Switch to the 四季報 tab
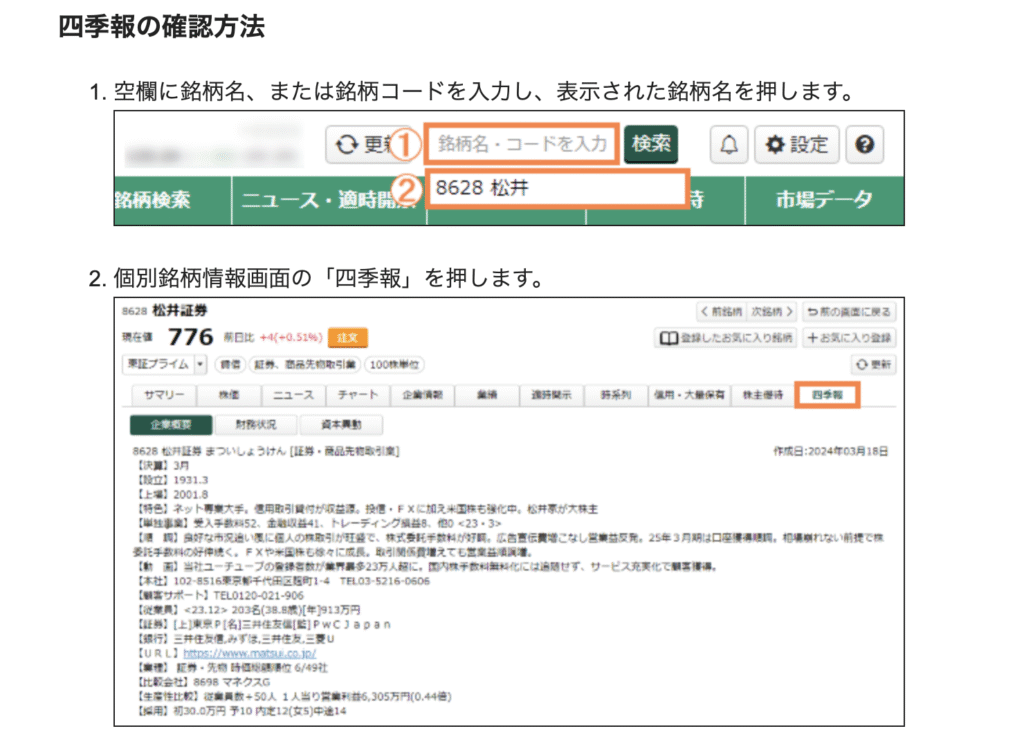Screen dimensions: 1024x740 coord(827,395)
